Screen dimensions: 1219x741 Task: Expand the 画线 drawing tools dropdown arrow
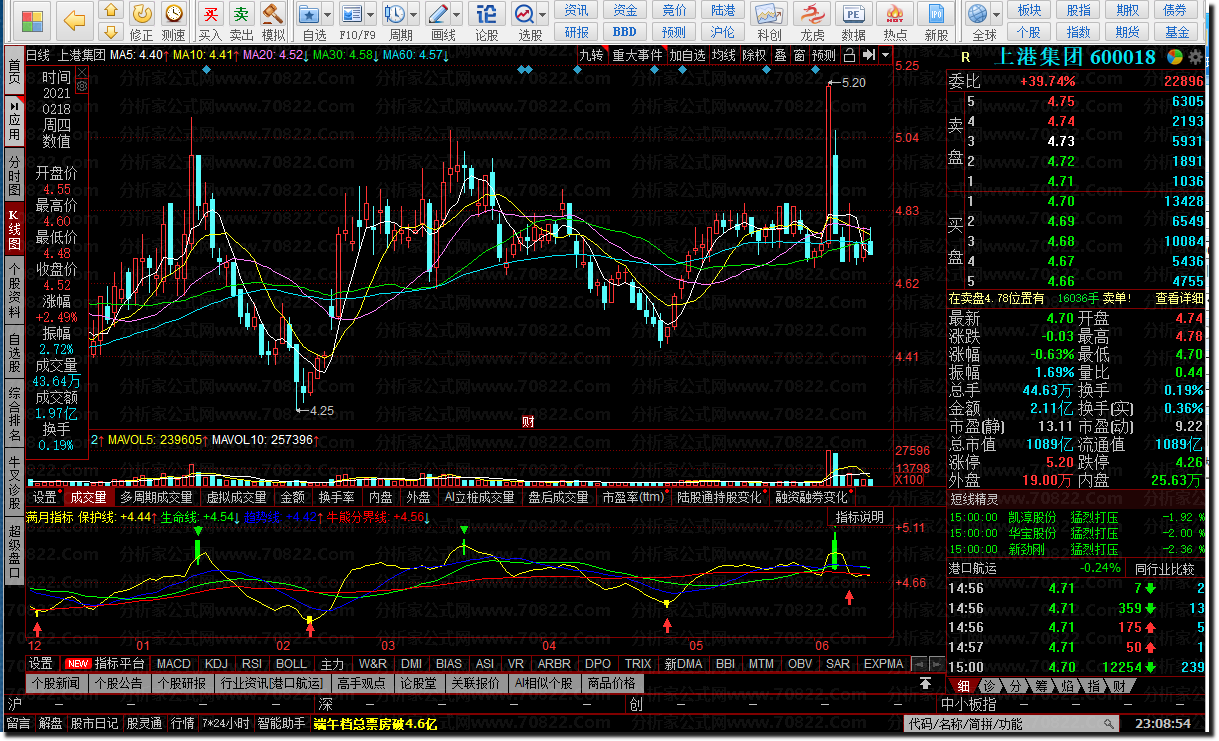coord(456,14)
